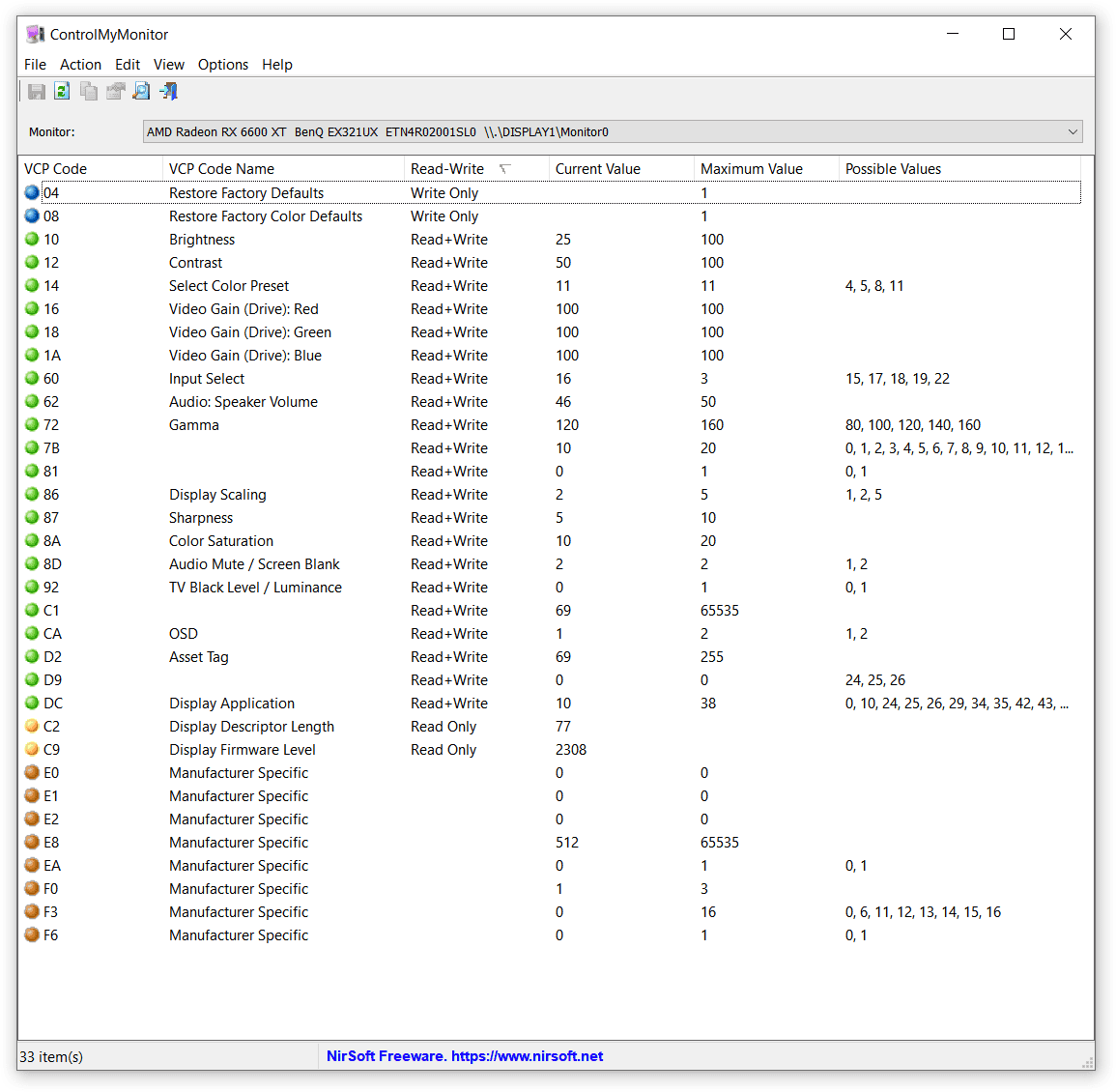Click the Exit door toolbar icon

coord(169,91)
